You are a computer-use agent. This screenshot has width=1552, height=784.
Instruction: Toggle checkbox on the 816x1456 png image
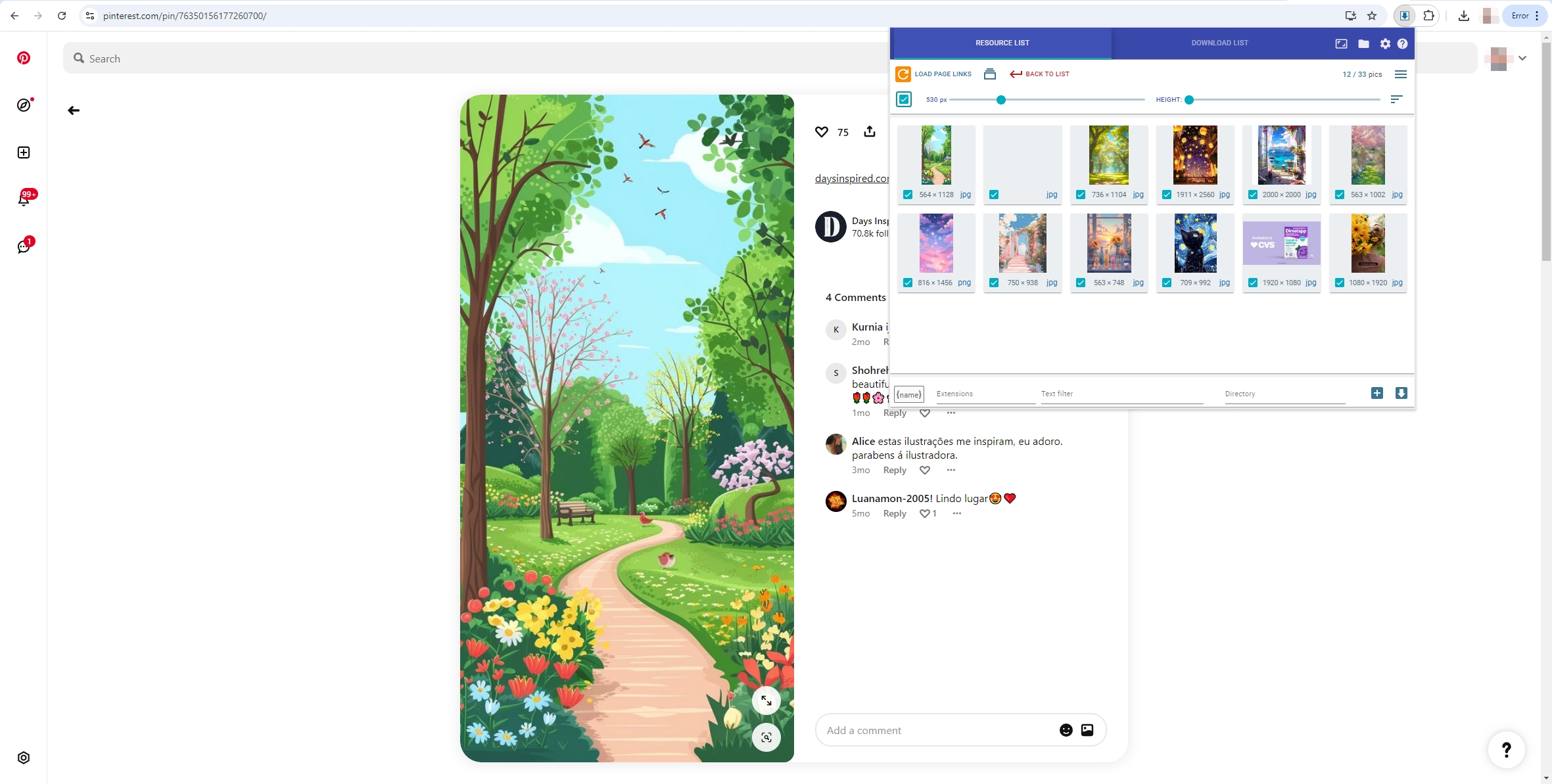[908, 282]
